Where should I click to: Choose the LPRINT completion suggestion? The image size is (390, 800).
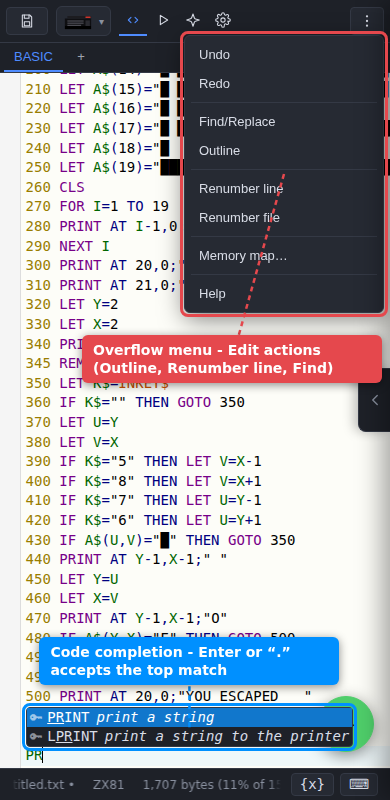(189, 736)
